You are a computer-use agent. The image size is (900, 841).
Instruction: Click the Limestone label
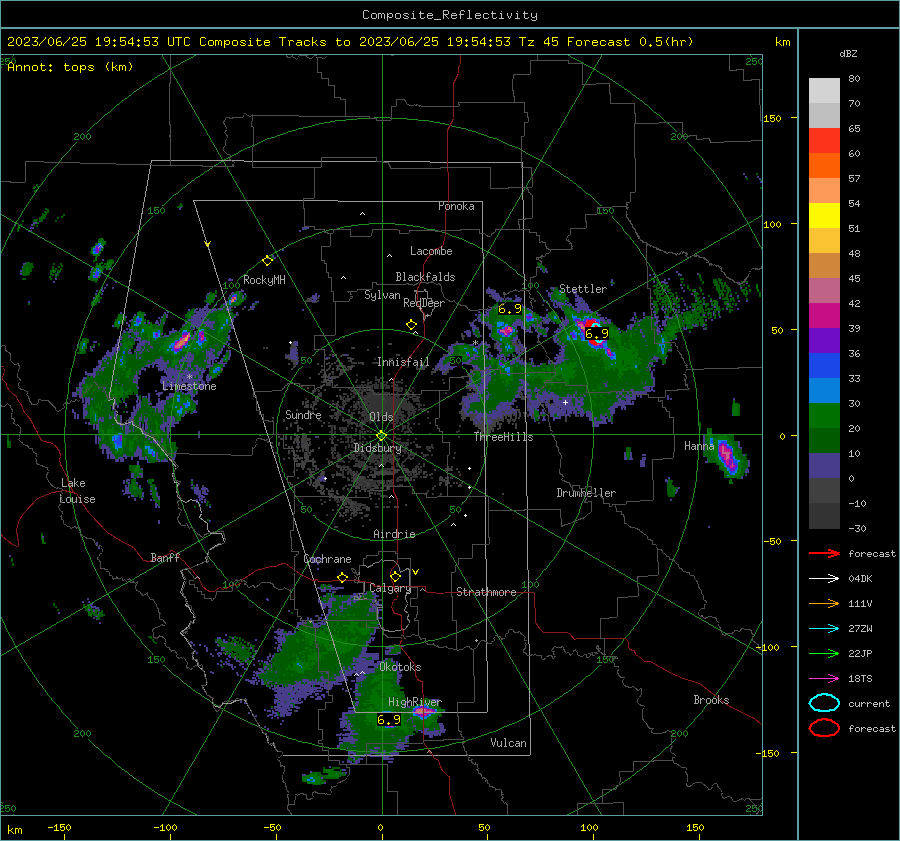pos(189,386)
